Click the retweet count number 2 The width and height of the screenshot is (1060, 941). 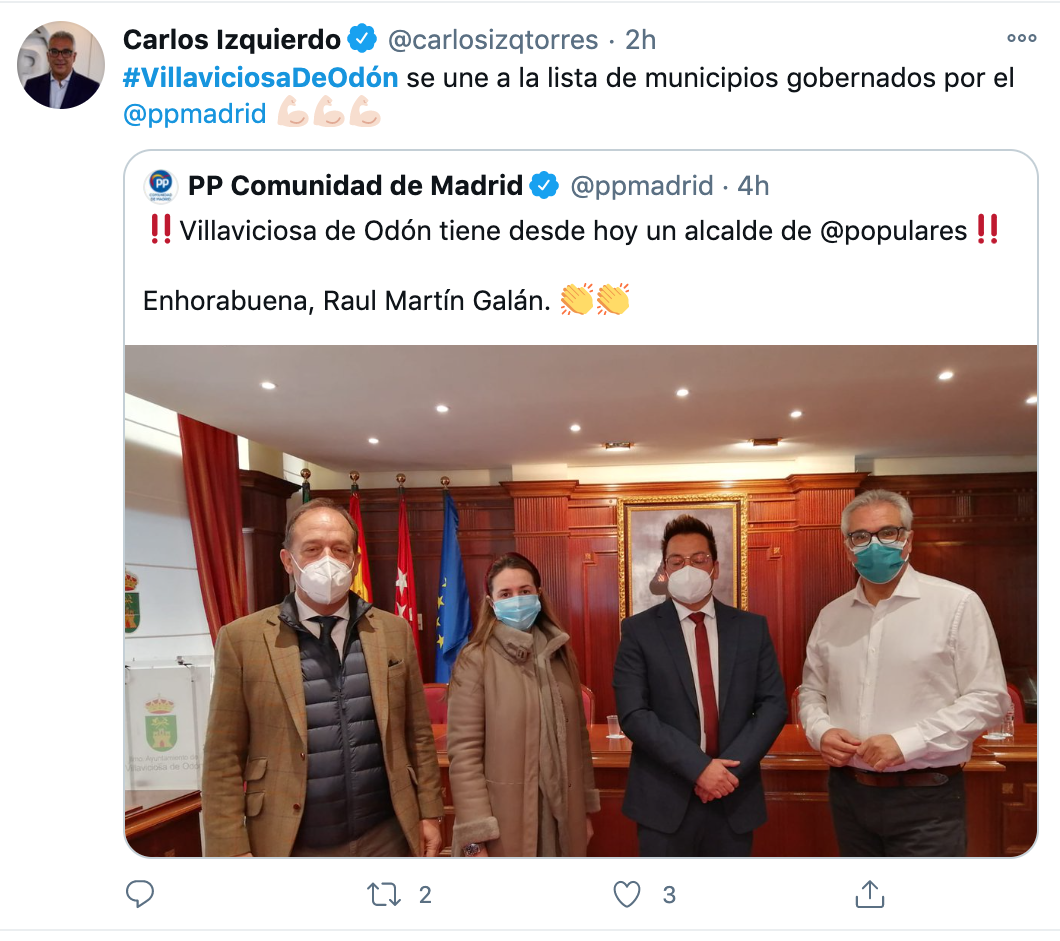(425, 895)
